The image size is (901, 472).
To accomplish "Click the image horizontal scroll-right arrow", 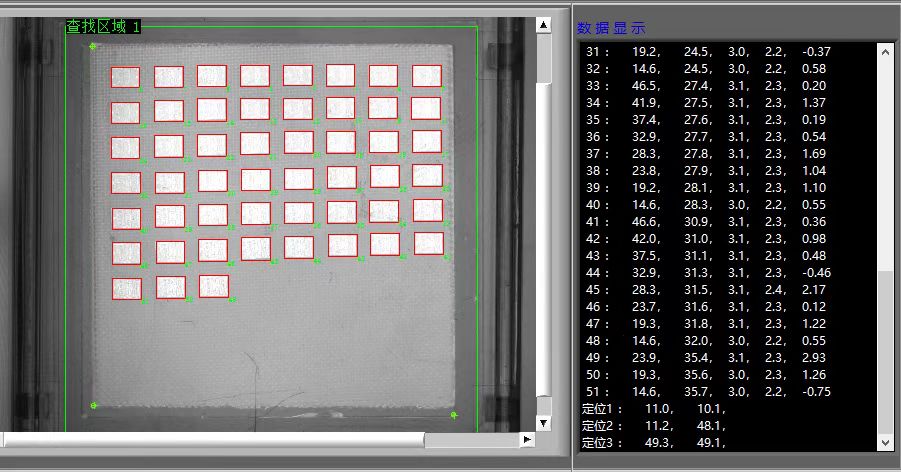I will (x=527, y=439).
